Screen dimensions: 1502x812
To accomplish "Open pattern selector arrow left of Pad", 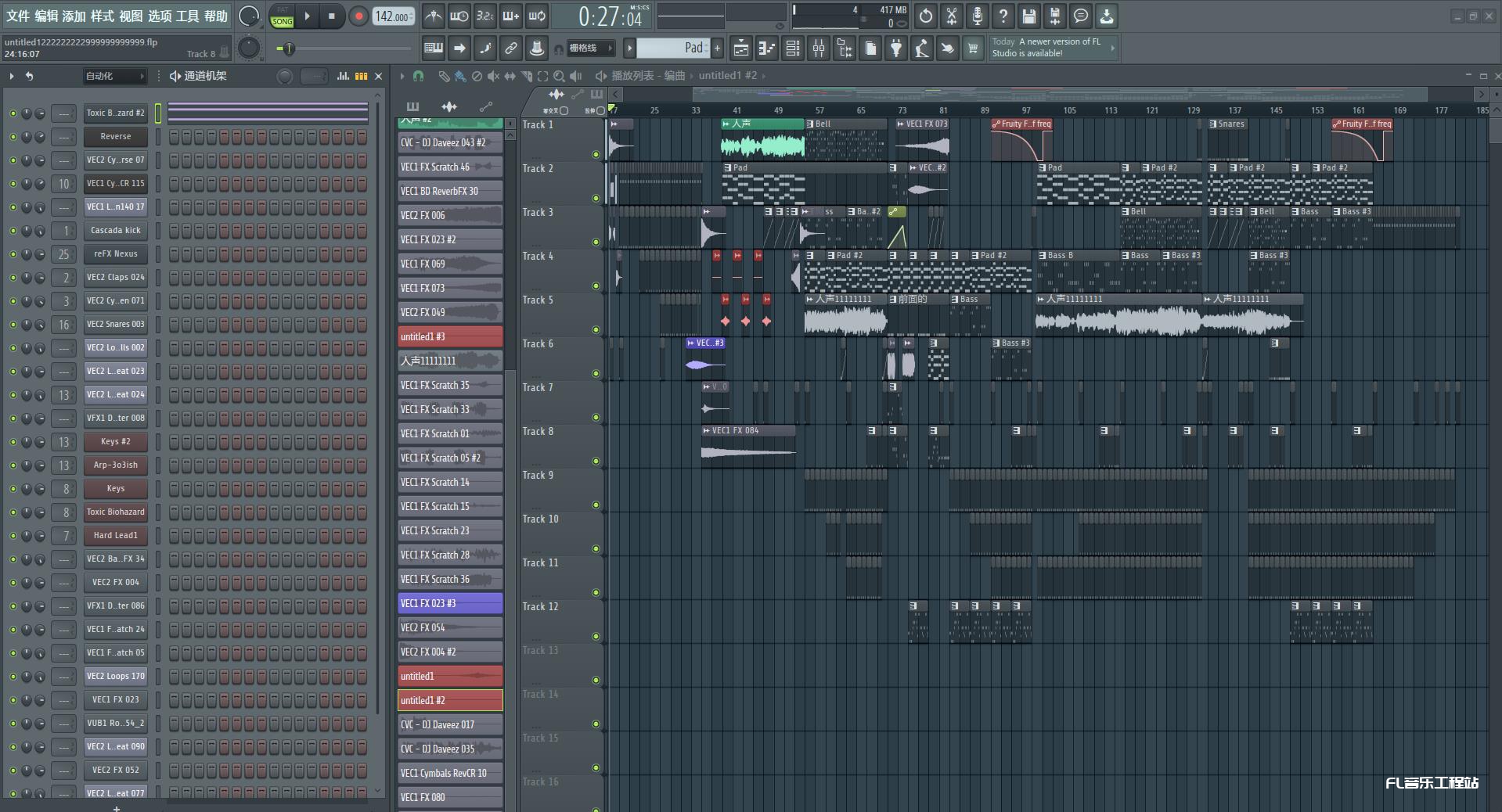I will 629,49.
